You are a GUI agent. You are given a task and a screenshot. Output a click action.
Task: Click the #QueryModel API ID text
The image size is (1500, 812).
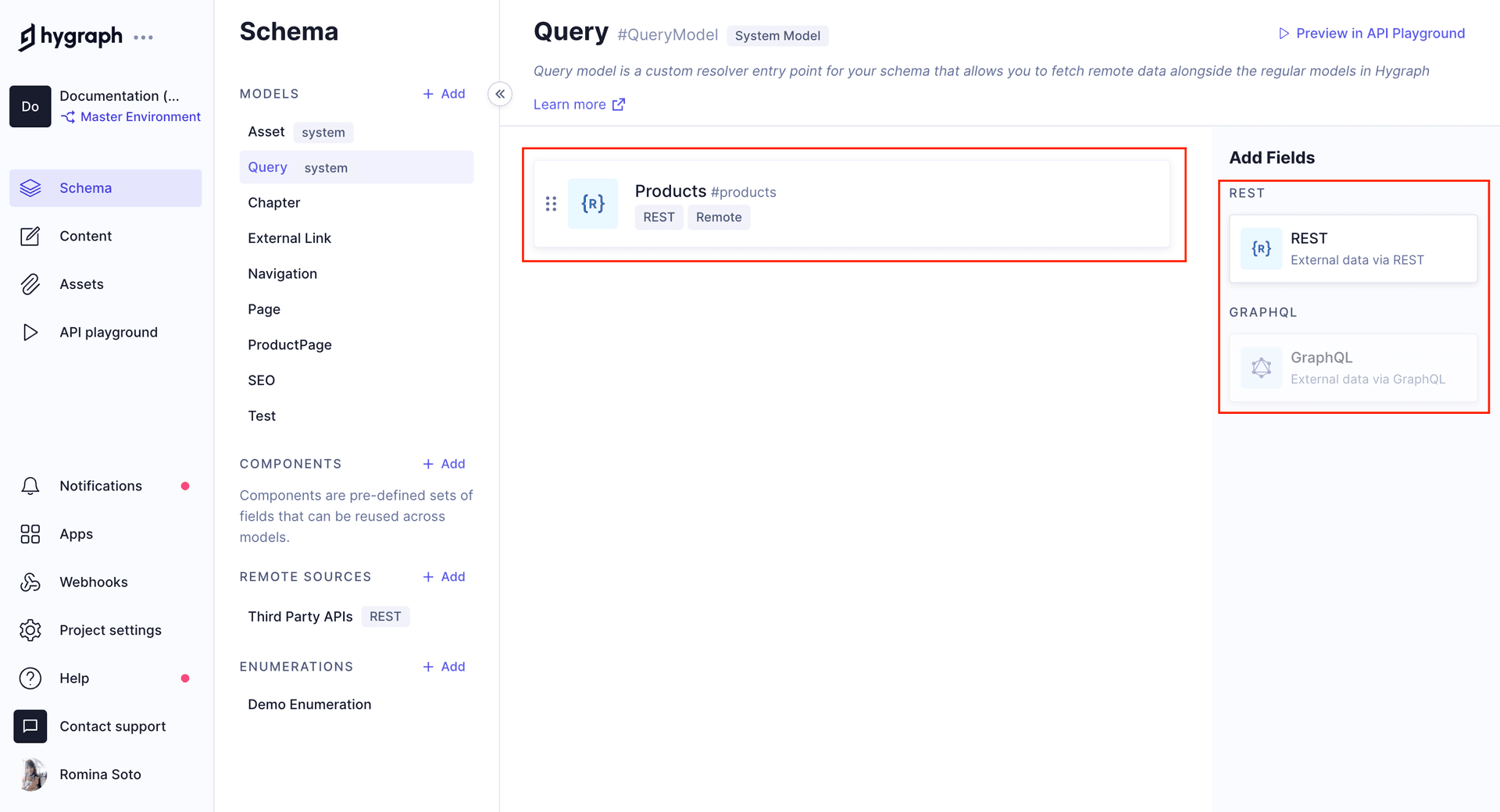[667, 35]
